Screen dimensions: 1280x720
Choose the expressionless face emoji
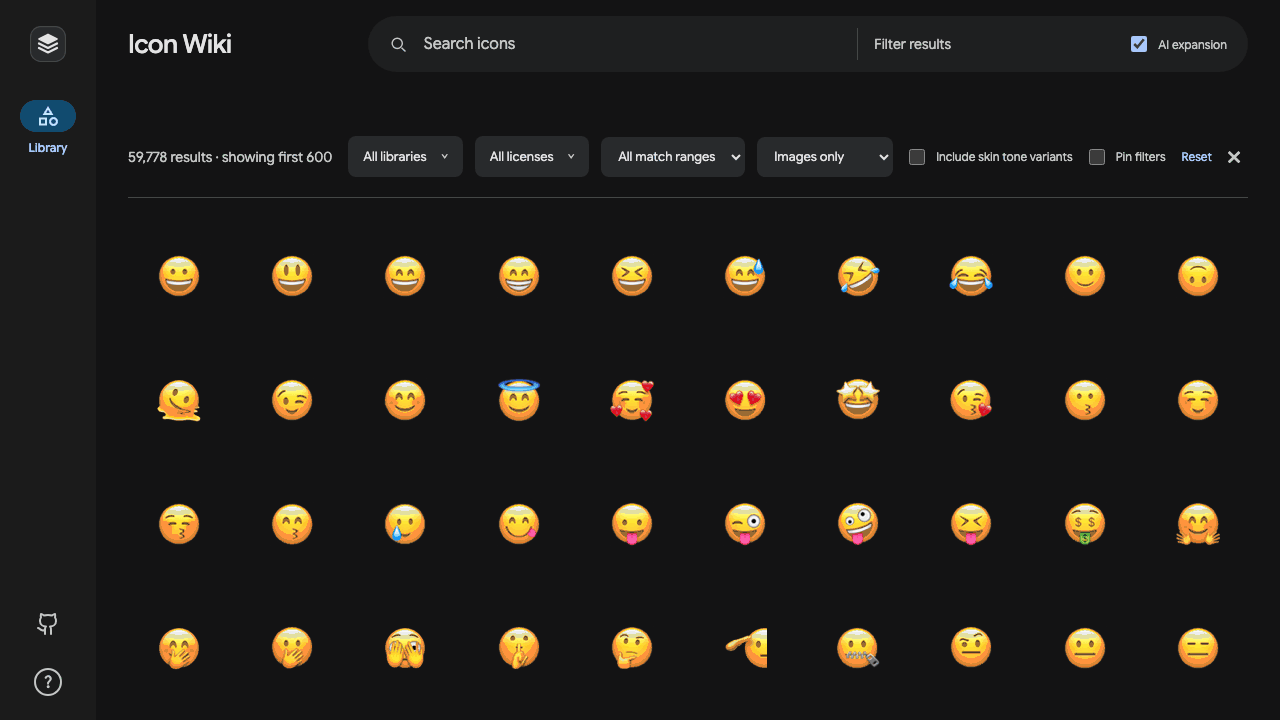tap(1198, 648)
